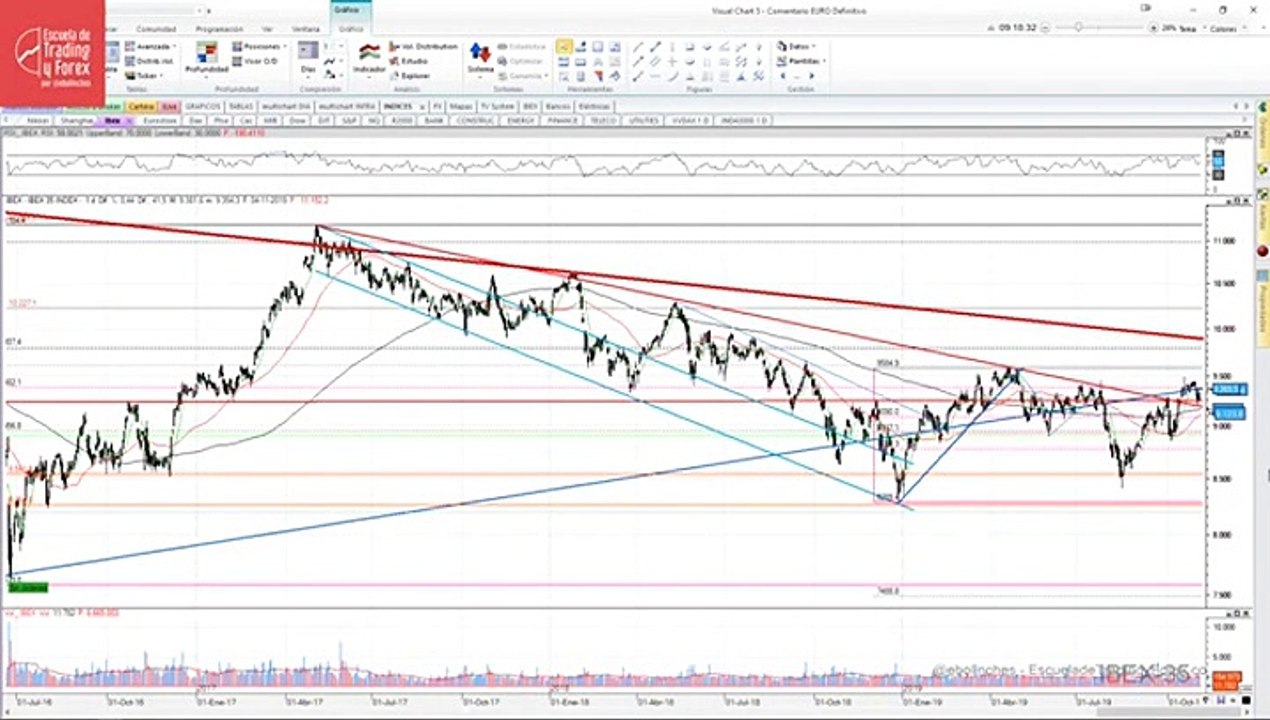This screenshot has width=1270, height=720.
Task: Insert an Indicador on the chart
Action: [x=369, y=60]
